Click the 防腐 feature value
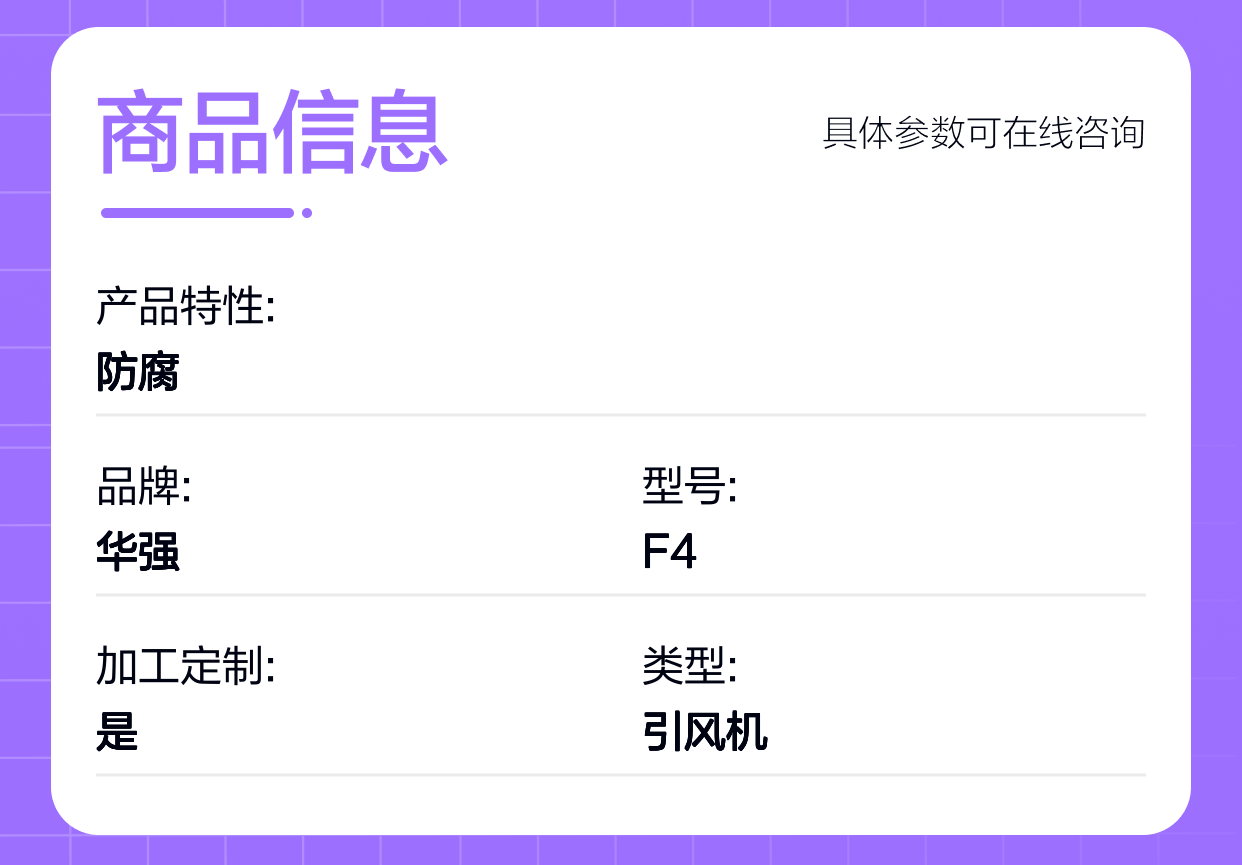This screenshot has height=865, width=1242. tap(138, 372)
